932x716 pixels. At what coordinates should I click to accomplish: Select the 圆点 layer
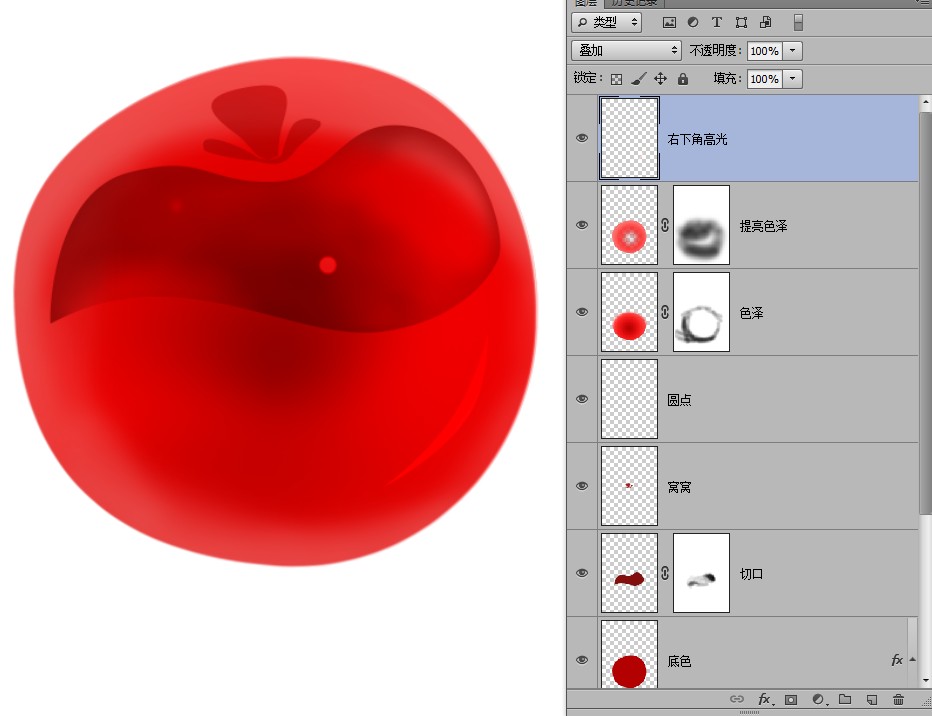743,399
